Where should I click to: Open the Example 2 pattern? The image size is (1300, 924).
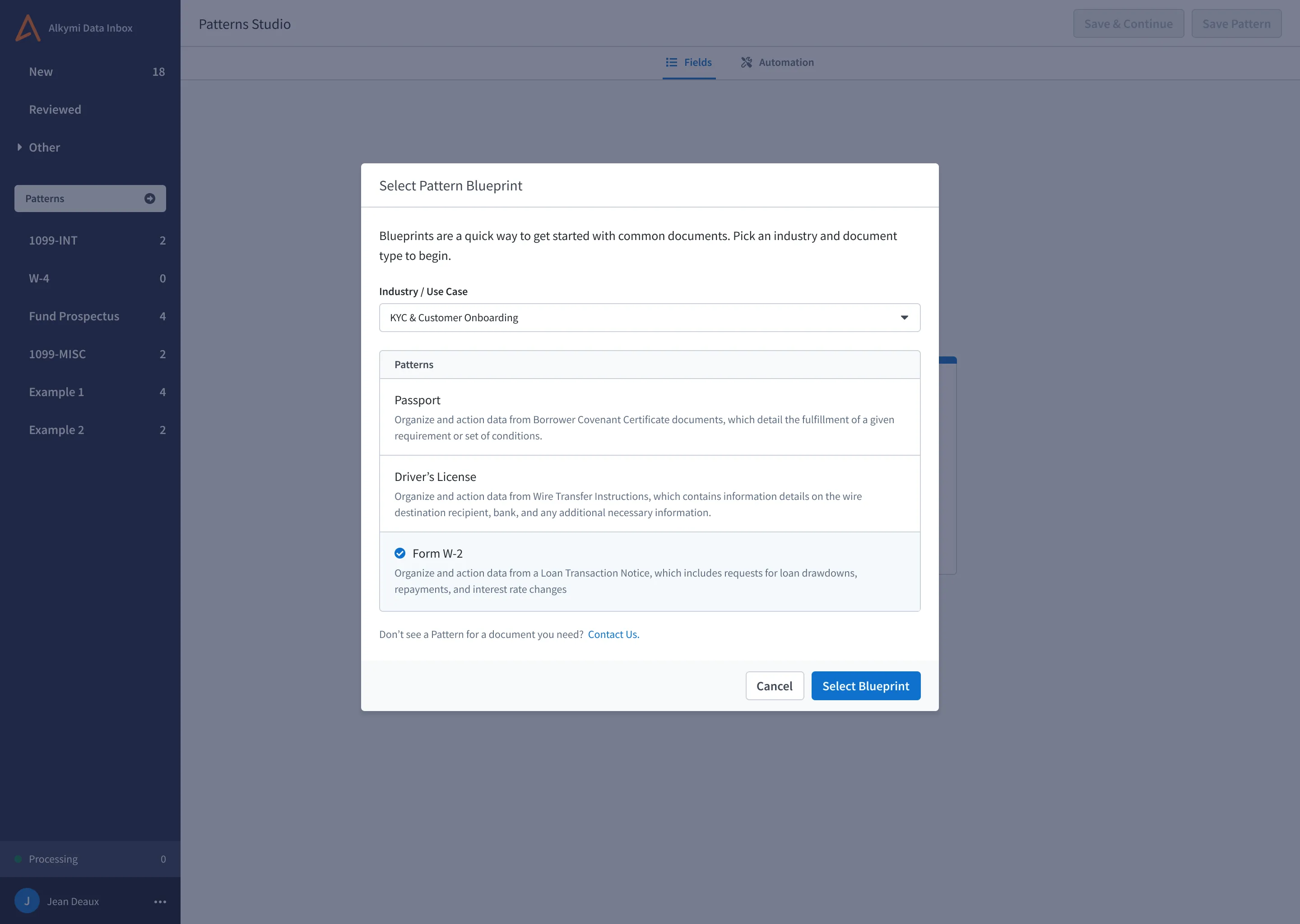pos(90,430)
